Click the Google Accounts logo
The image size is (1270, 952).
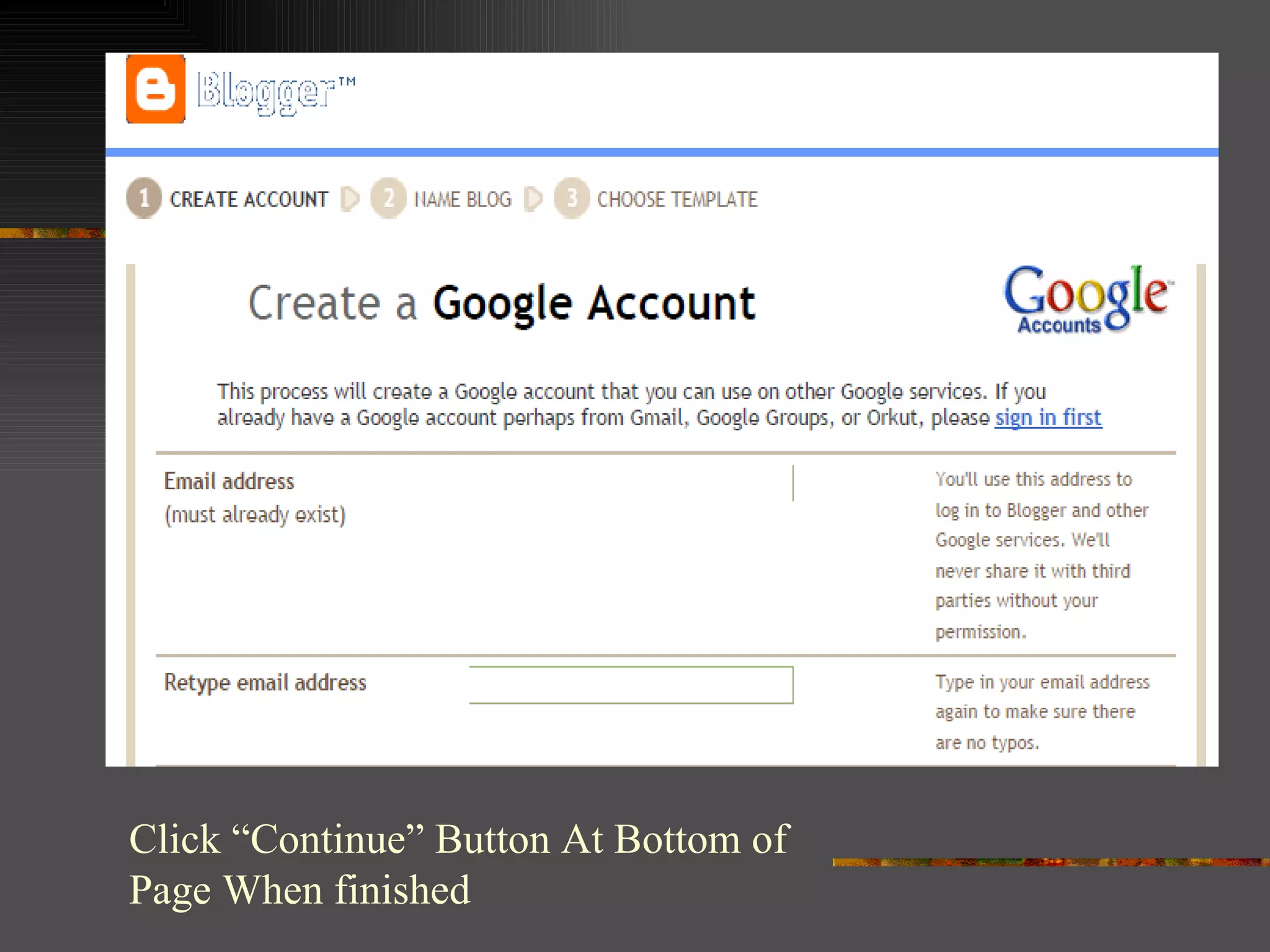point(1089,299)
